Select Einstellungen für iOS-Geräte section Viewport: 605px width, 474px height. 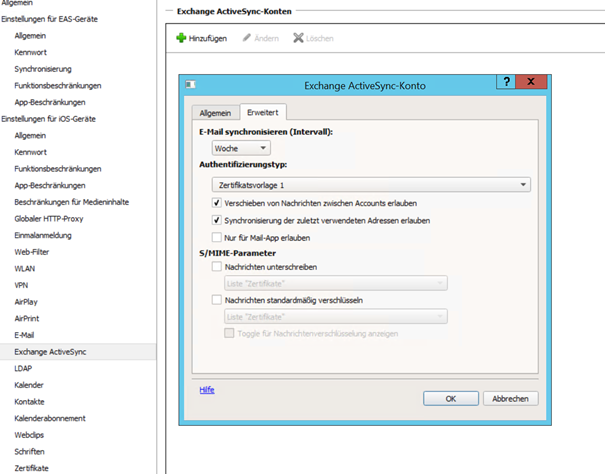click(49, 118)
